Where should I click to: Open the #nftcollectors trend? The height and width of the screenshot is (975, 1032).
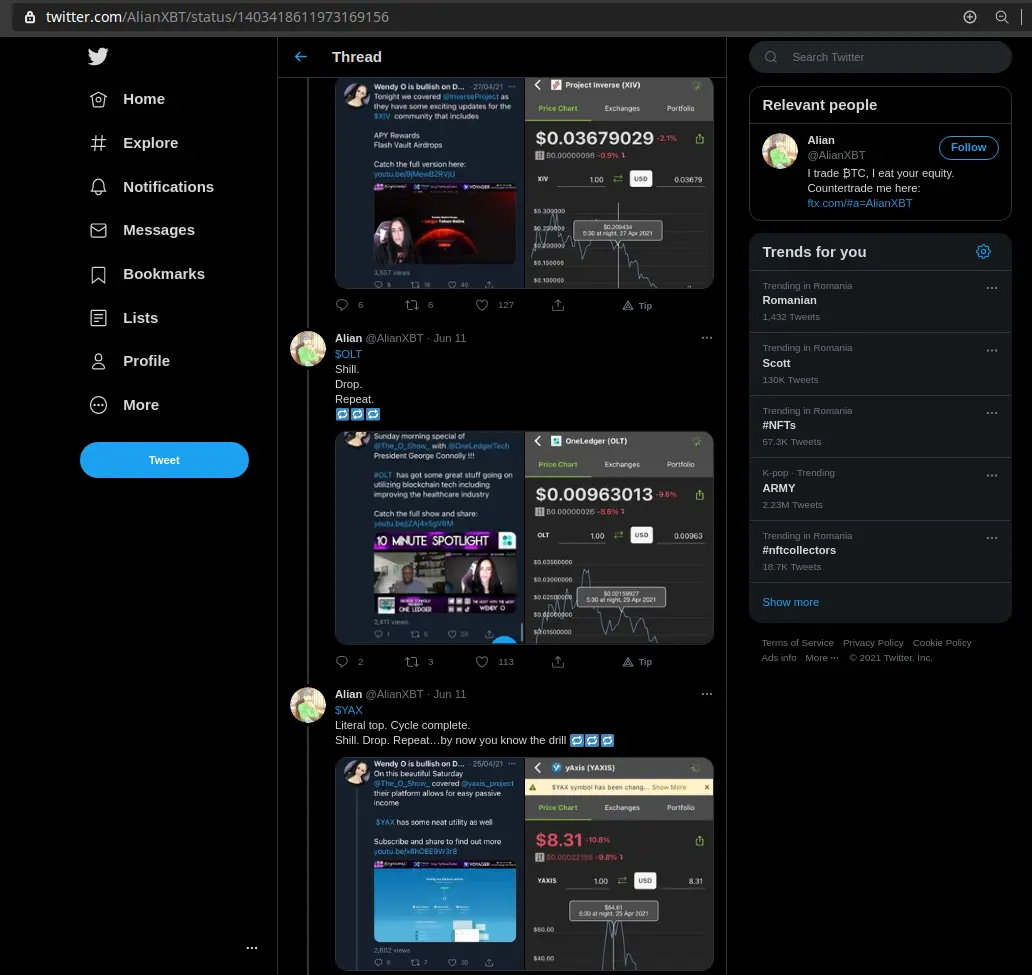pos(879,552)
